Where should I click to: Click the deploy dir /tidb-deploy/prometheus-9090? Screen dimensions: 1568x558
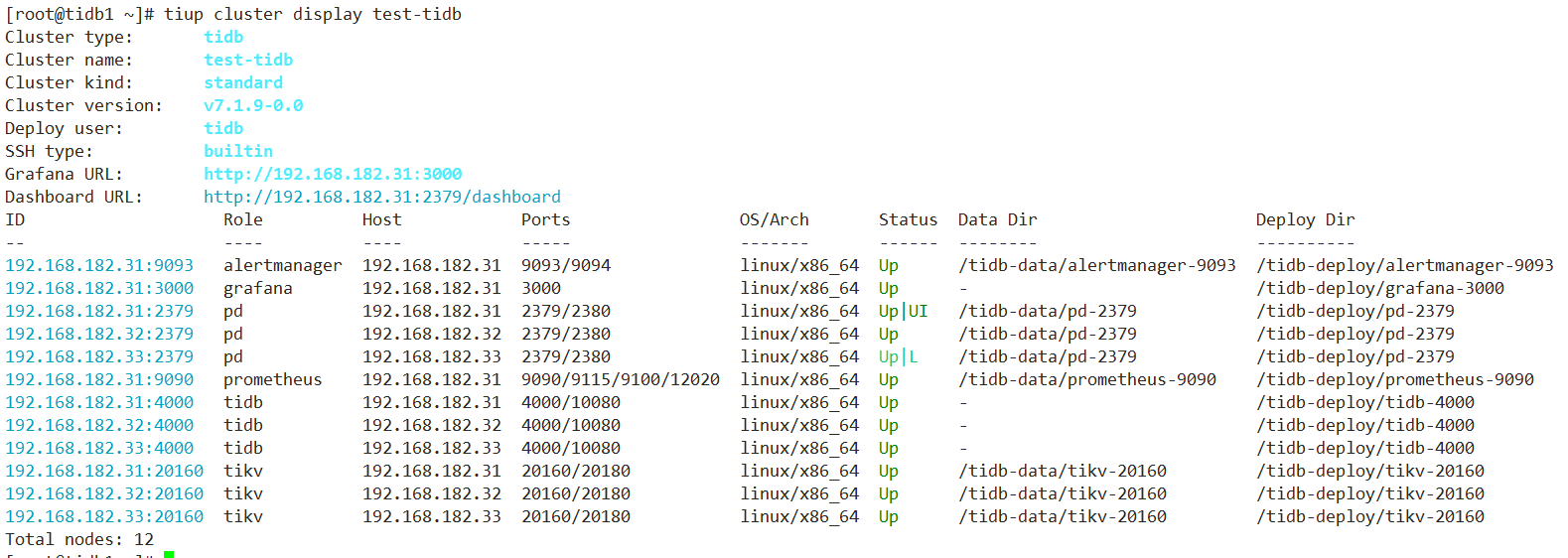(1395, 380)
